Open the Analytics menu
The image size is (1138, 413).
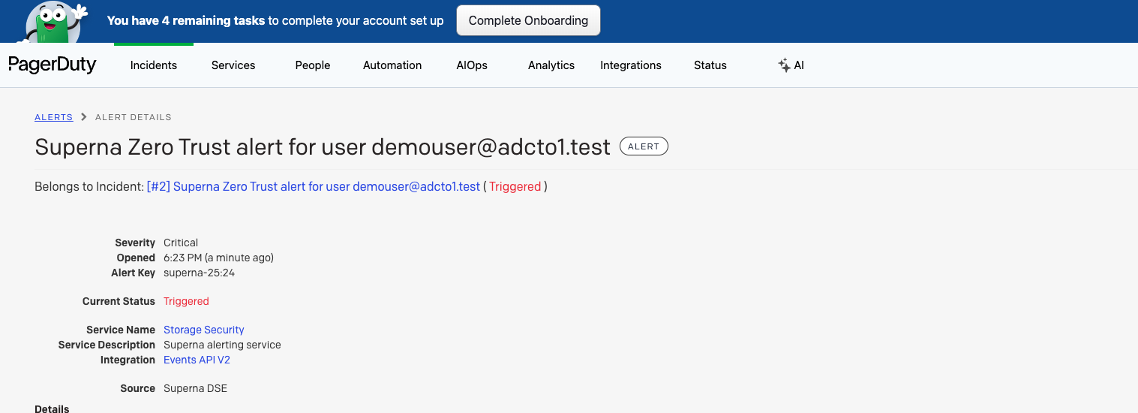coord(551,65)
